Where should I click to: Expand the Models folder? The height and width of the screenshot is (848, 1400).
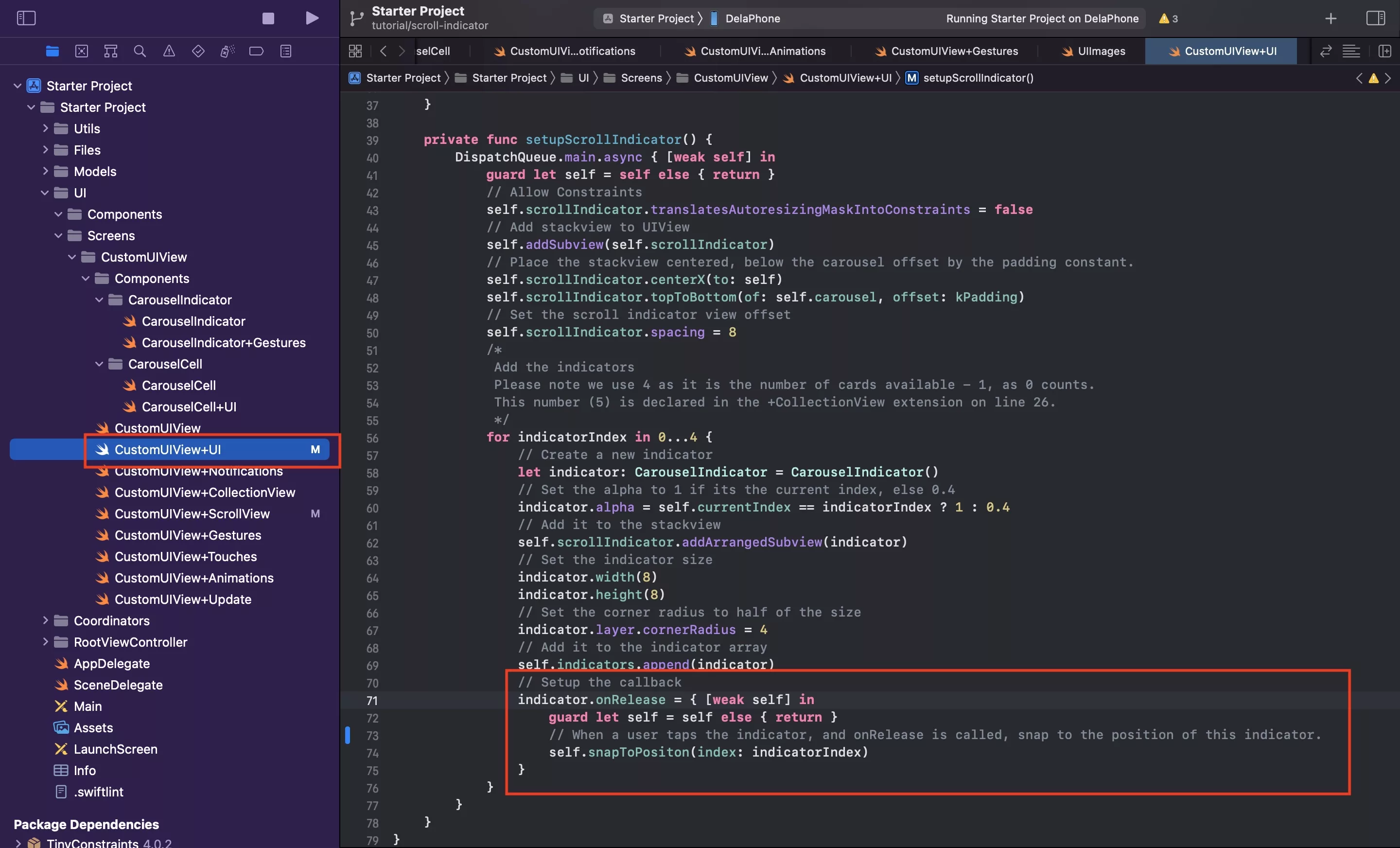[46, 171]
